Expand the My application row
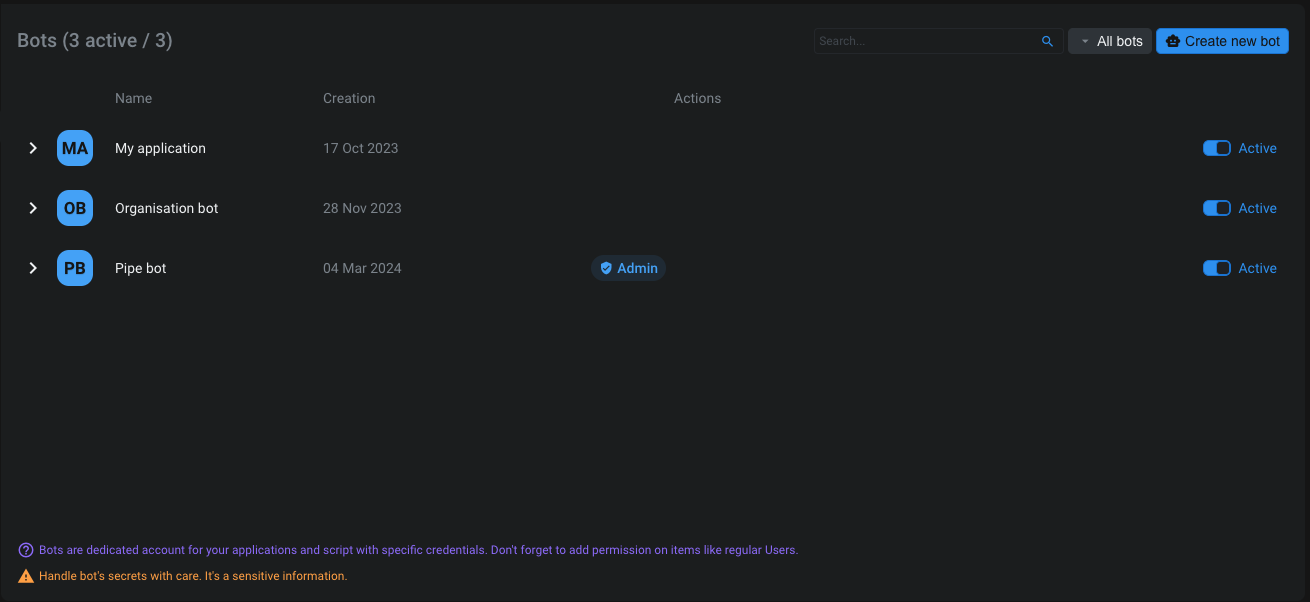 (x=33, y=148)
